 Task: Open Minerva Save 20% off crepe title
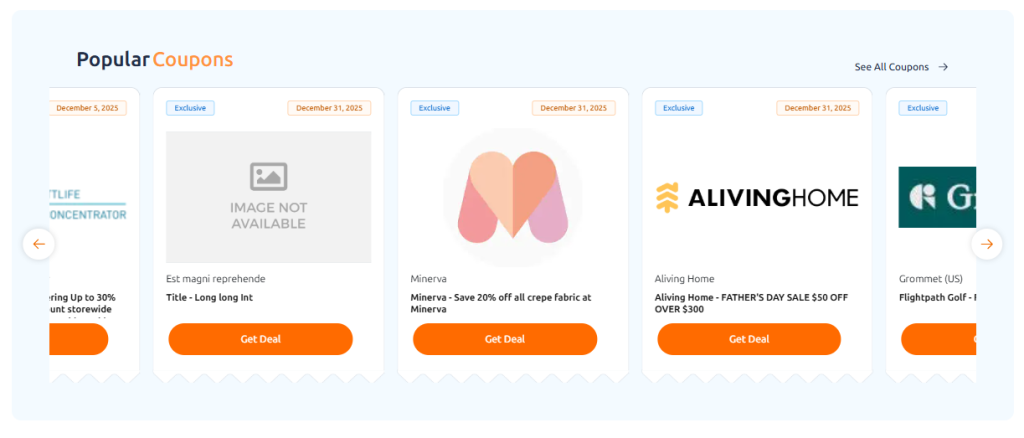tap(500, 303)
